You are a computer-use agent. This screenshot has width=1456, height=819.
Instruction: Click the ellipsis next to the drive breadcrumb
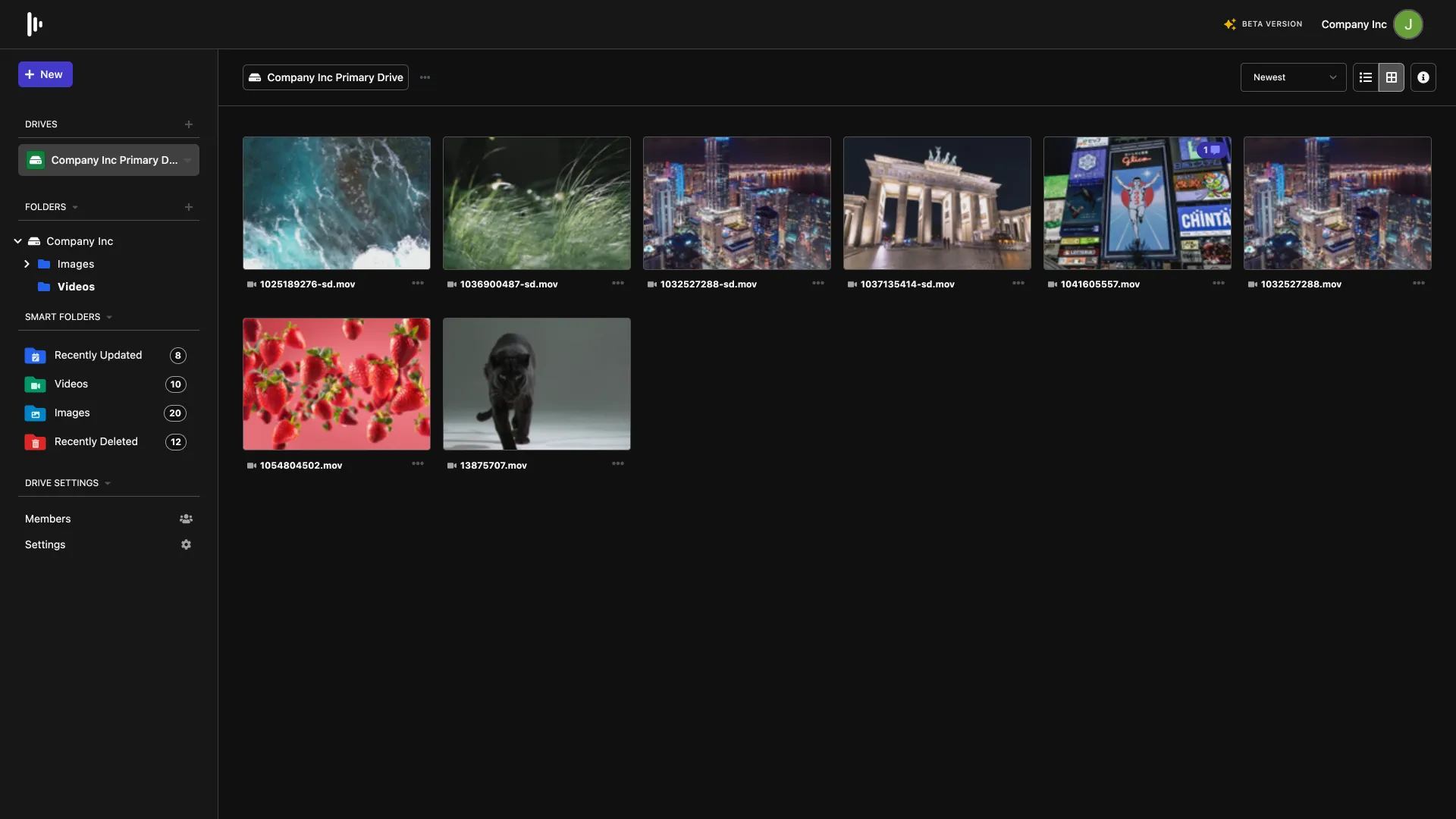tap(425, 77)
